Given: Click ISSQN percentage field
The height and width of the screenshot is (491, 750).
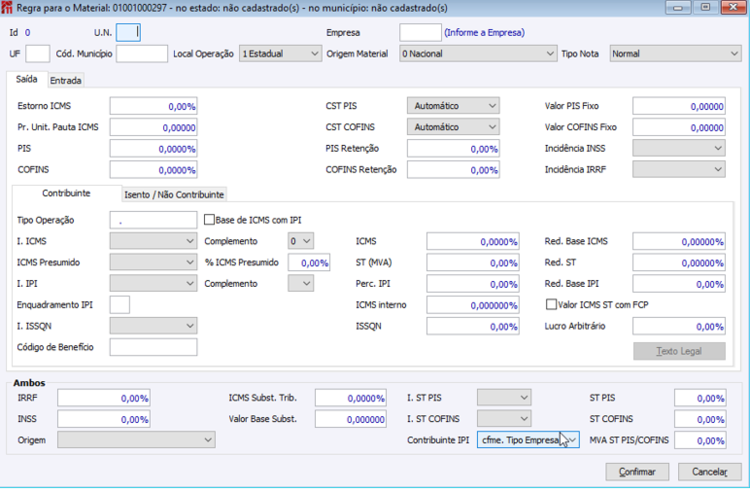Looking at the screenshot, I should (x=473, y=327).
